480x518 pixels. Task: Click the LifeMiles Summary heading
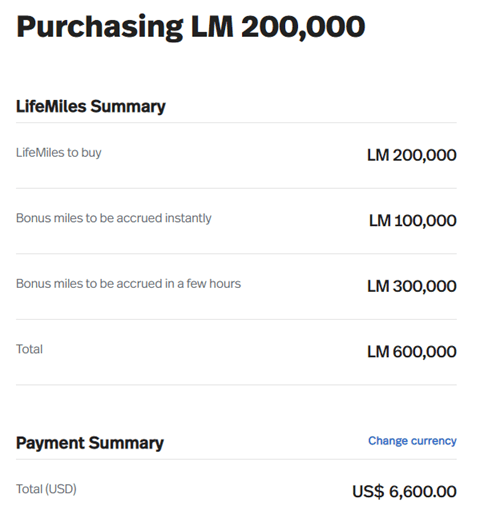click(91, 107)
